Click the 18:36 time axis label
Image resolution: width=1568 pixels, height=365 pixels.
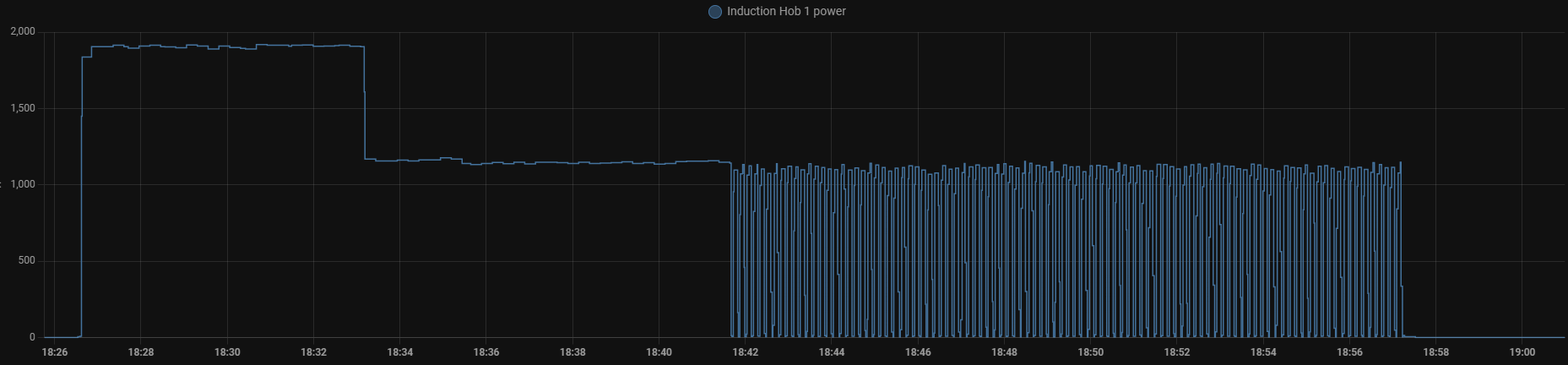486,352
